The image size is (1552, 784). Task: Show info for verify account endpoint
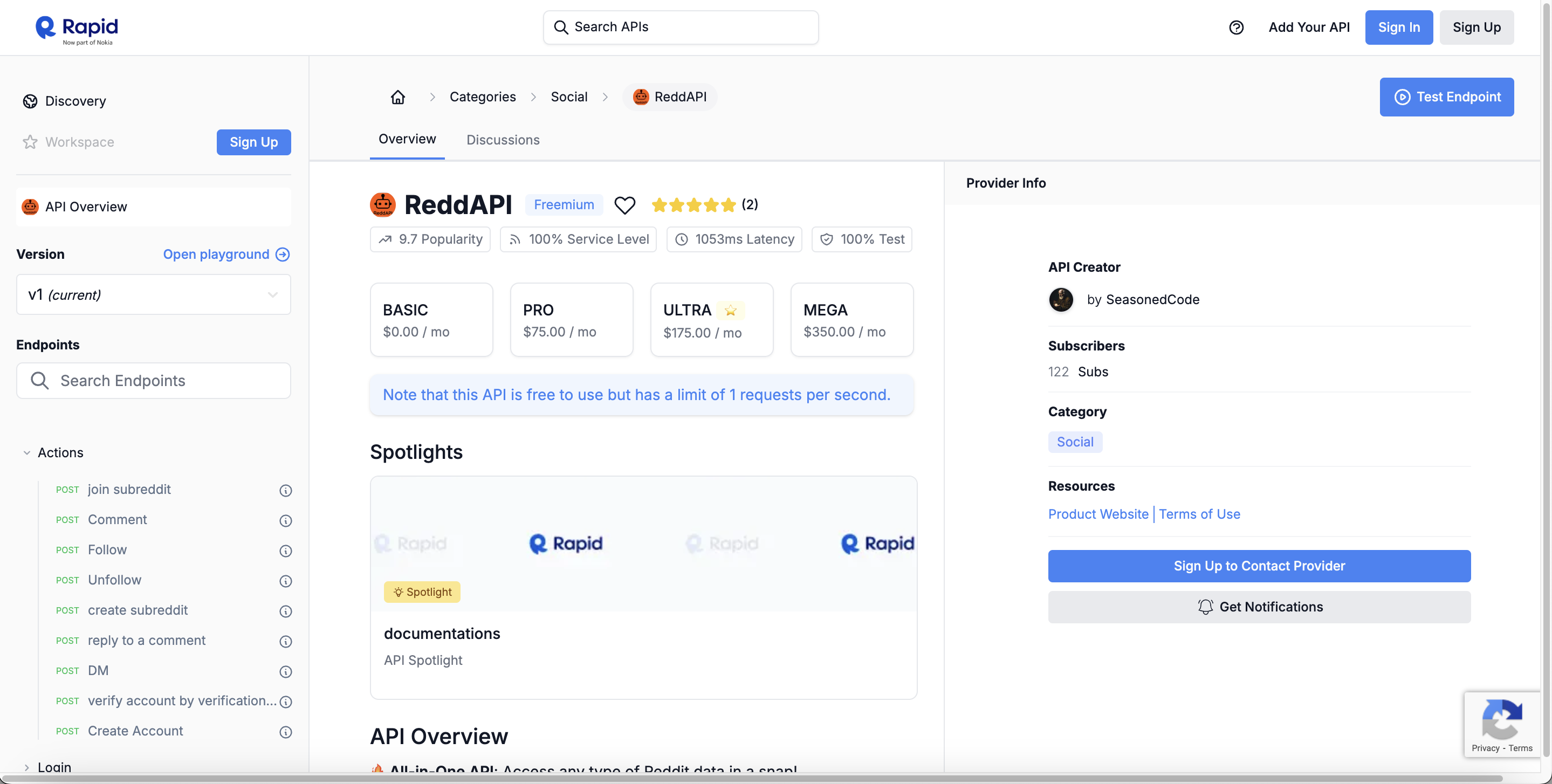[286, 702]
